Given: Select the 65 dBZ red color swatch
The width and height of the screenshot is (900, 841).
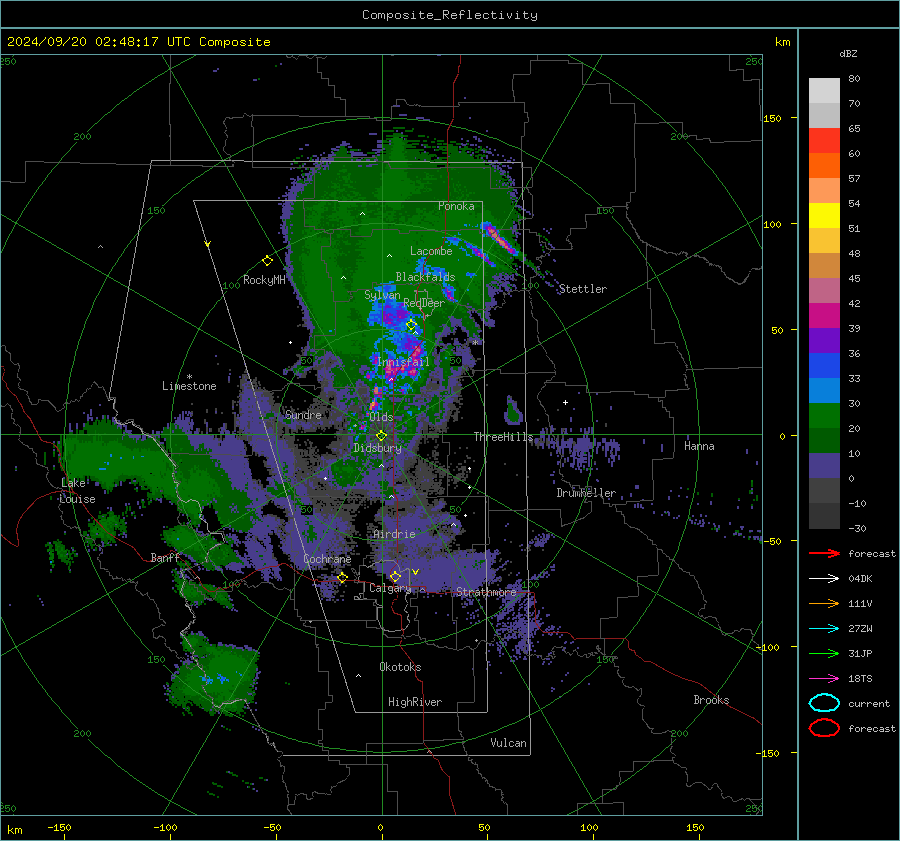Looking at the screenshot, I should (x=824, y=140).
